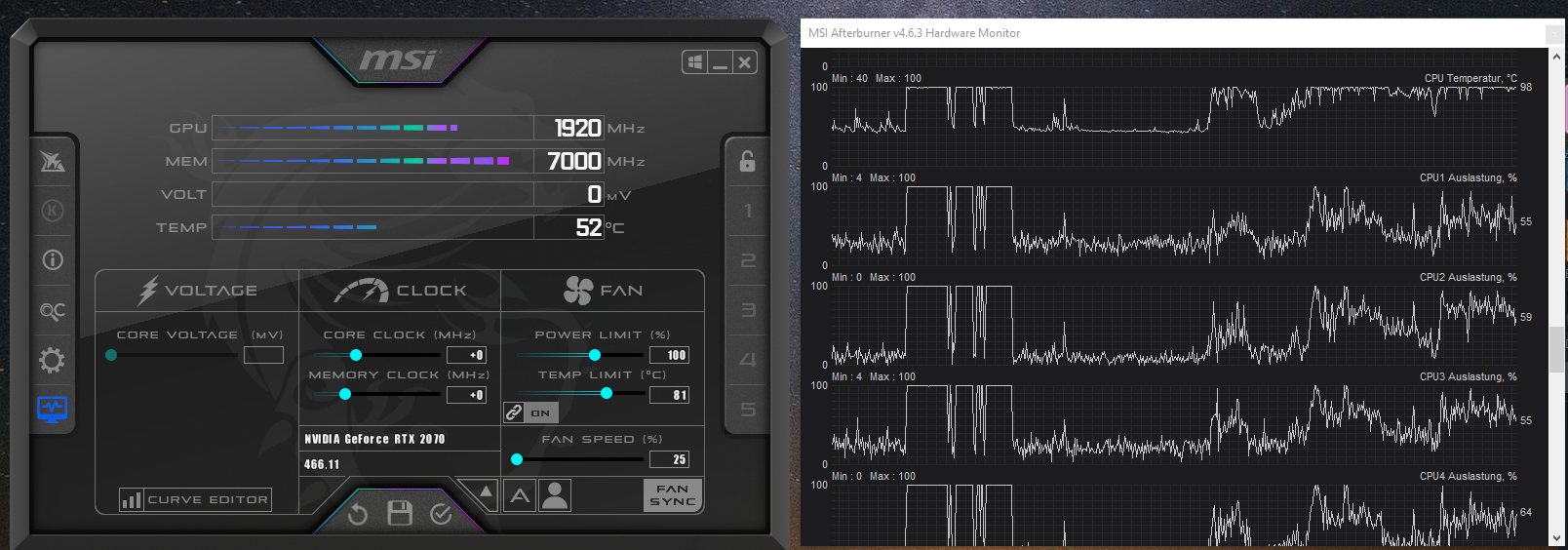Click the GPU clock reading 1920 MHz
Screen dimensions: 1568x550
(x=577, y=128)
